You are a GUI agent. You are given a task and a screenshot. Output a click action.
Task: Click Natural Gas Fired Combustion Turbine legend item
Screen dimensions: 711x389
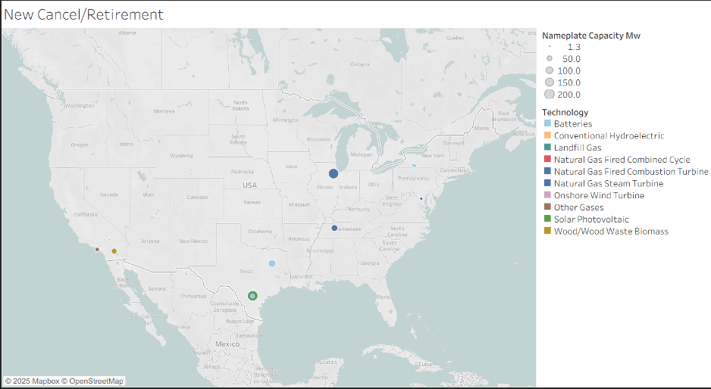[x=631, y=171]
